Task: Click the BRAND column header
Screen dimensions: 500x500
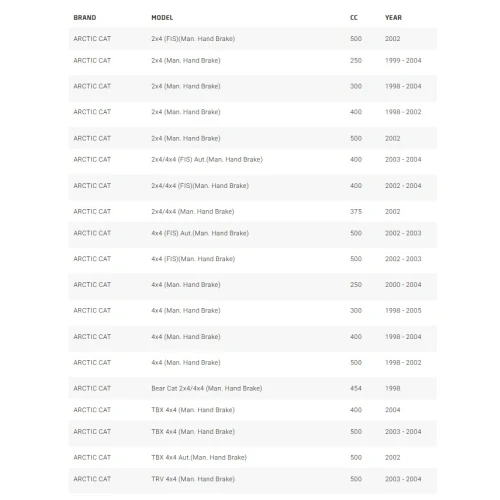Action: (x=85, y=18)
